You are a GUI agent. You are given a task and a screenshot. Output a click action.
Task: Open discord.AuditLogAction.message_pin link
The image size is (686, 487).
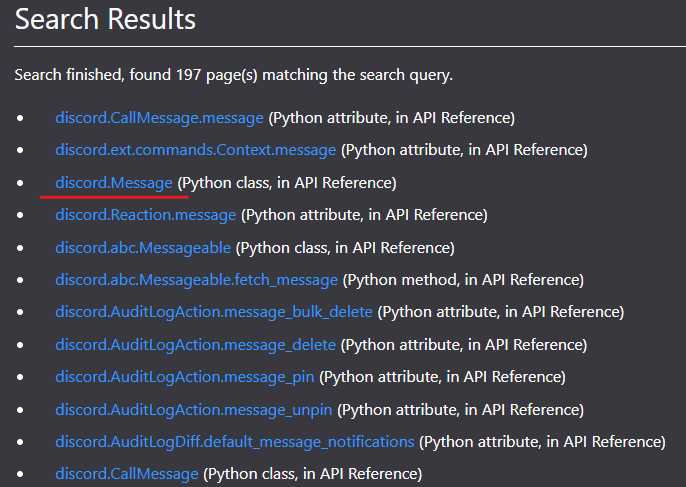[185, 377]
